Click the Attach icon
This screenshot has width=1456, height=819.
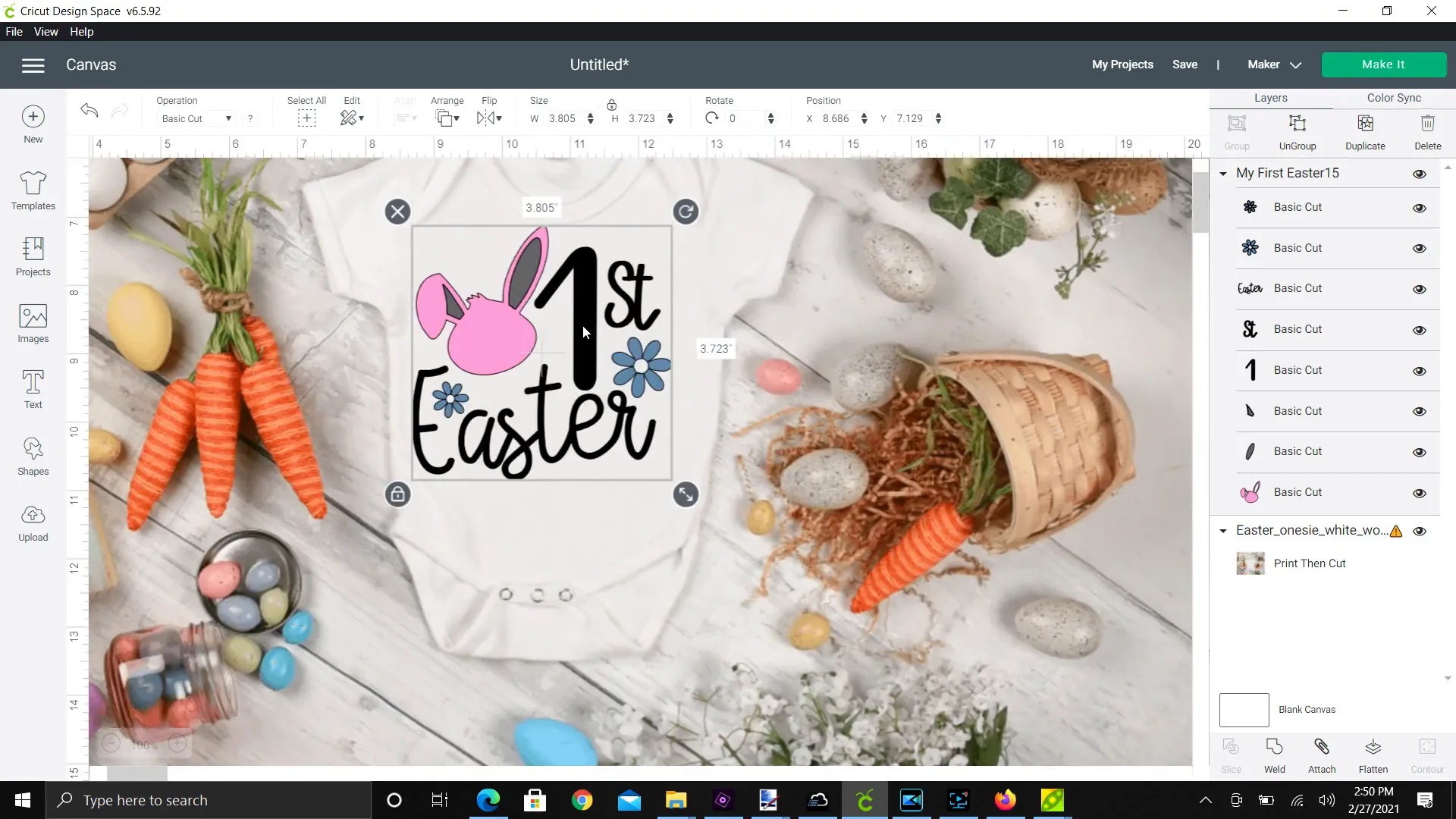[1322, 755]
